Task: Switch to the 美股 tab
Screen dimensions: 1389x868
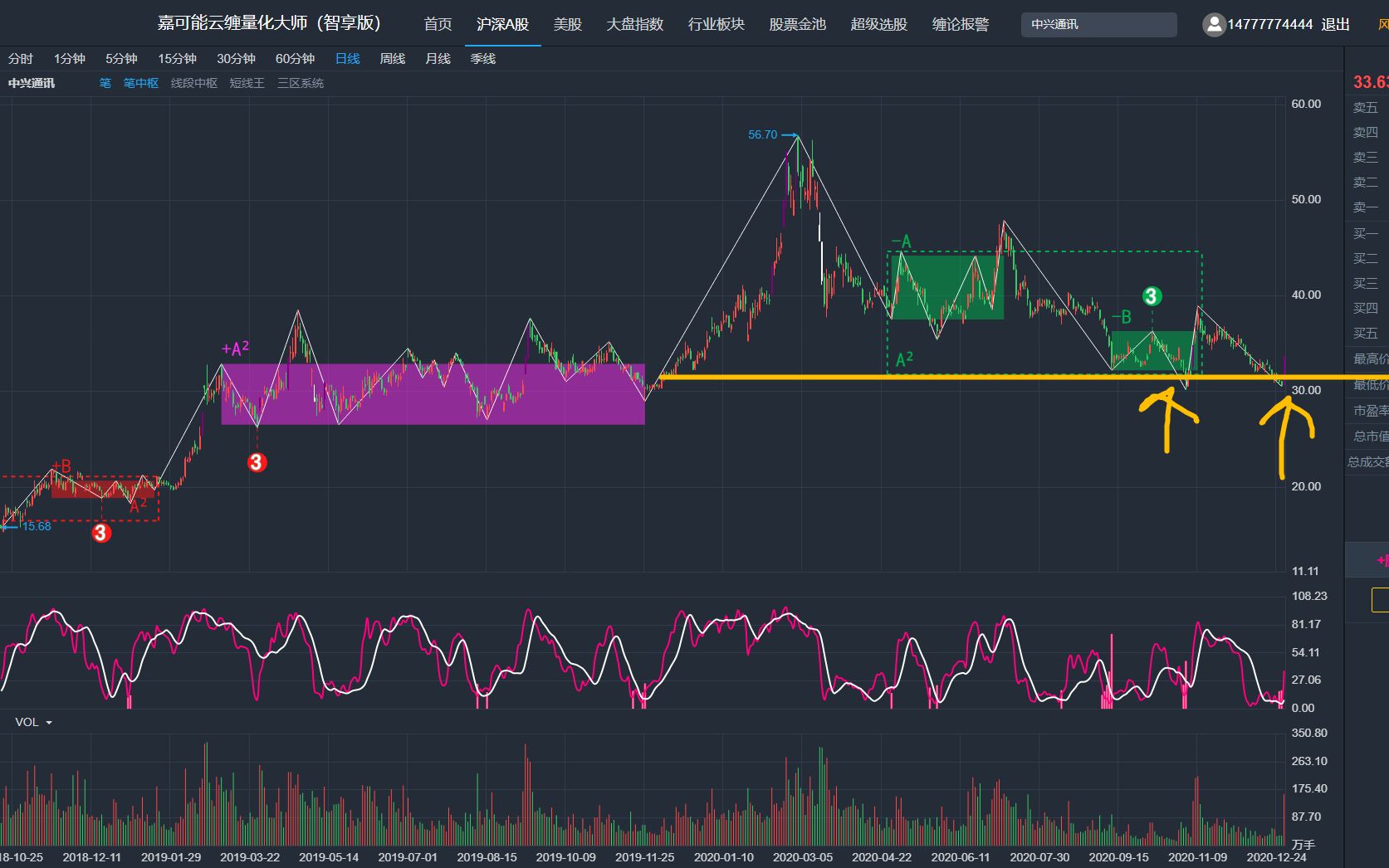Action: pyautogui.click(x=568, y=24)
